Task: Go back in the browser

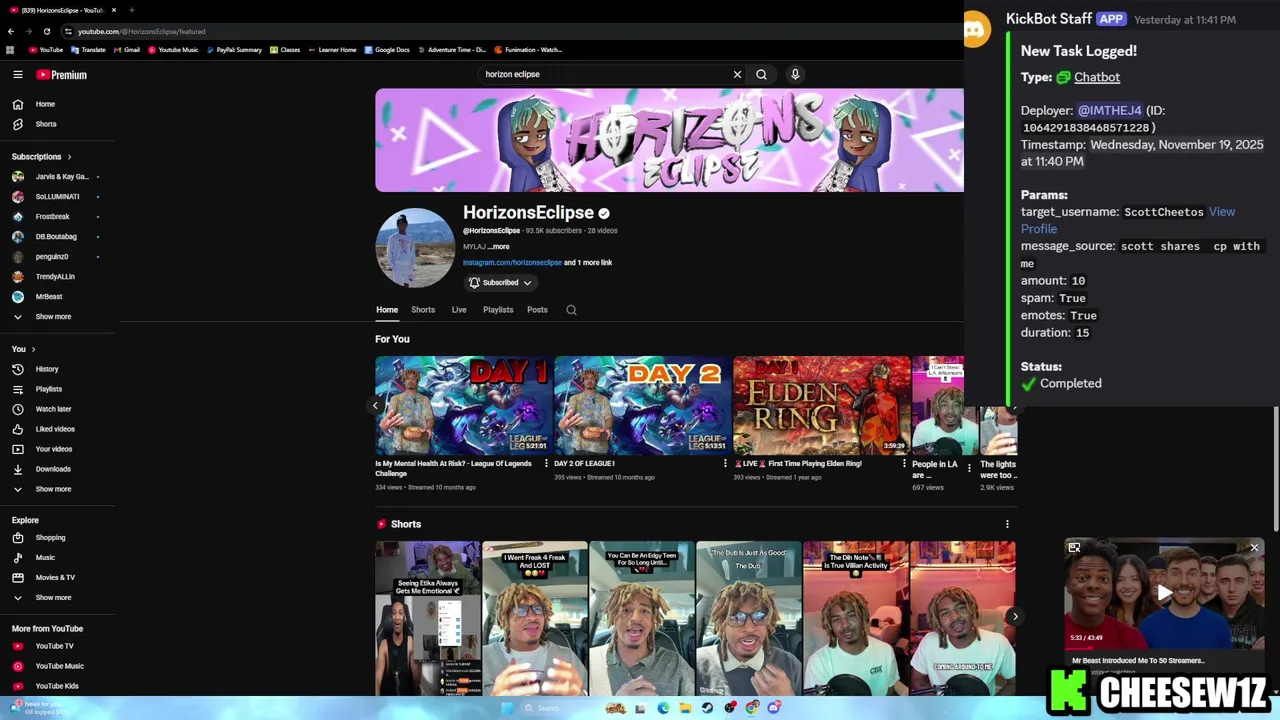Action: tap(11, 31)
